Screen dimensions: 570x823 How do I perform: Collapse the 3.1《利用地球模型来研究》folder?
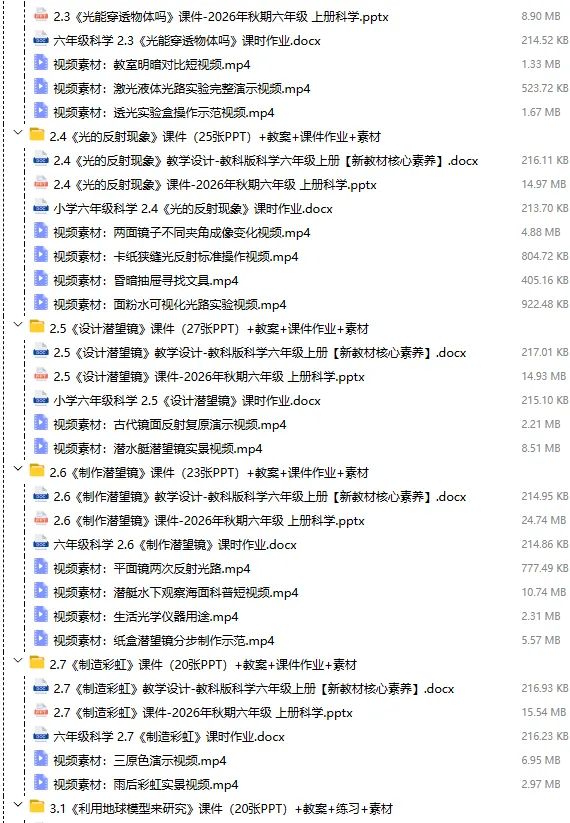pyautogui.click(x=17, y=805)
